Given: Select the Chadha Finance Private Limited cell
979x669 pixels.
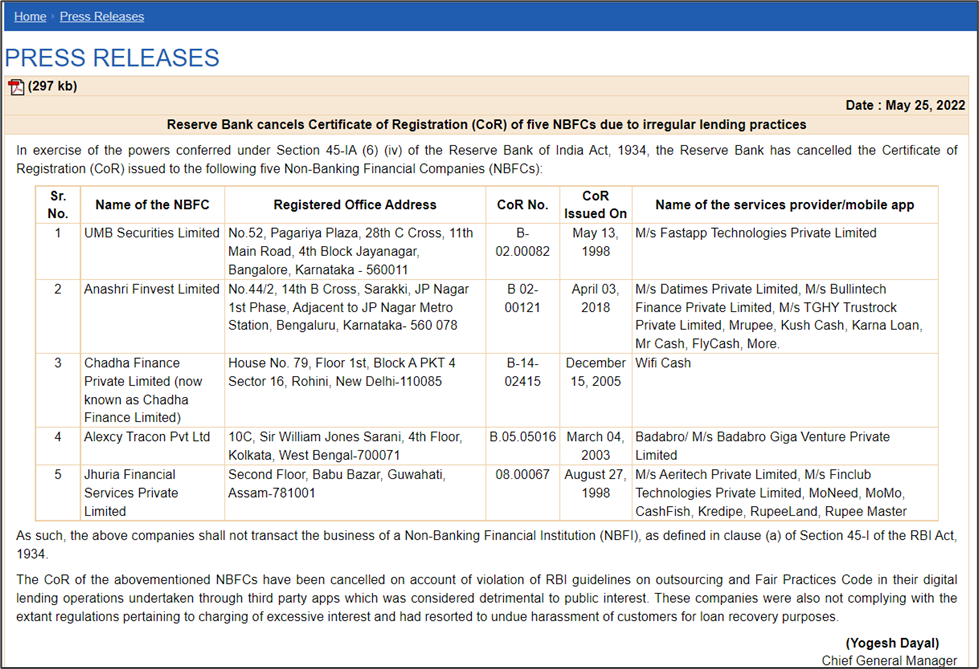Looking at the screenshot, I should (x=152, y=390).
